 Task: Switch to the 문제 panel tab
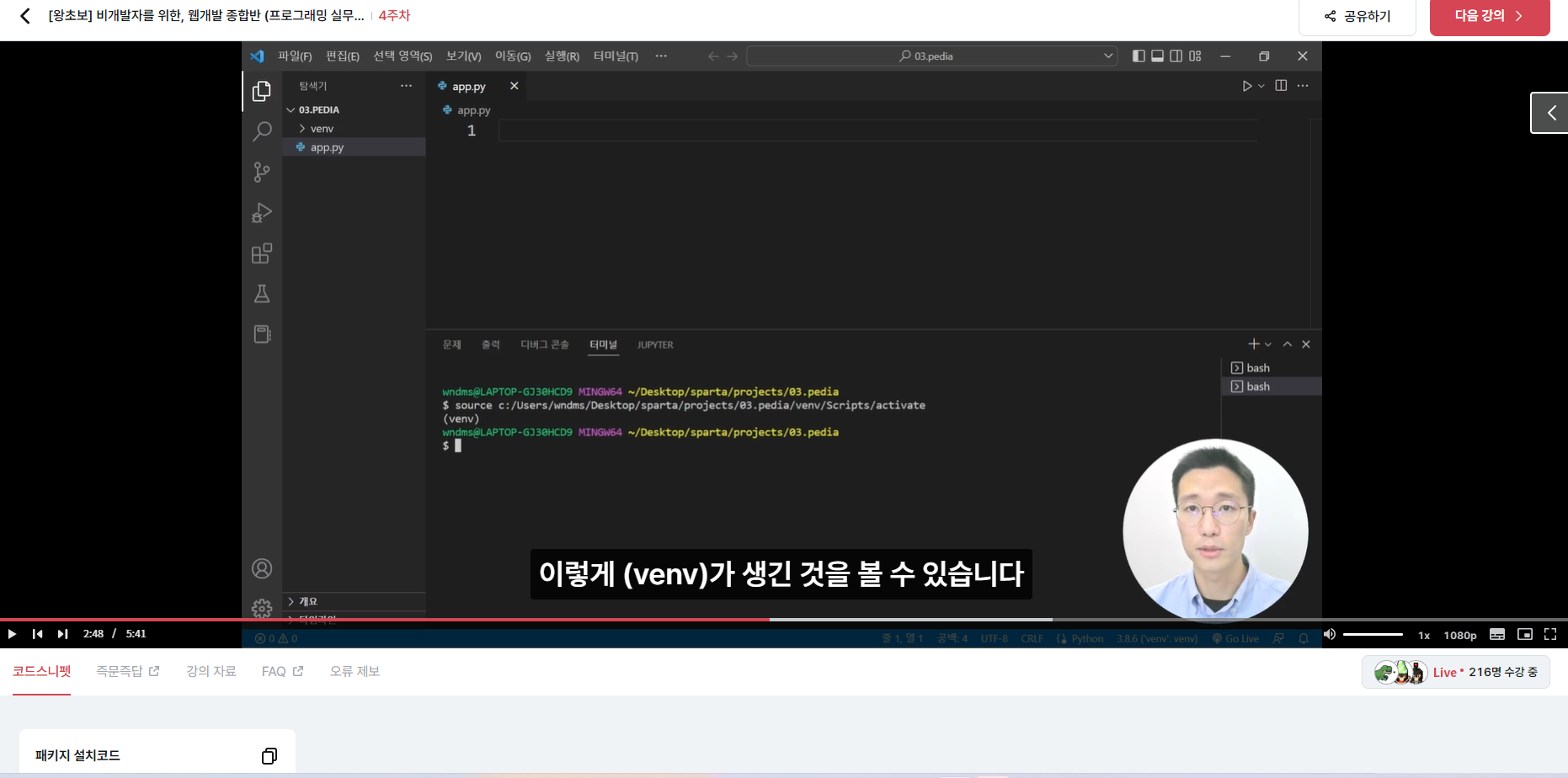pos(452,344)
